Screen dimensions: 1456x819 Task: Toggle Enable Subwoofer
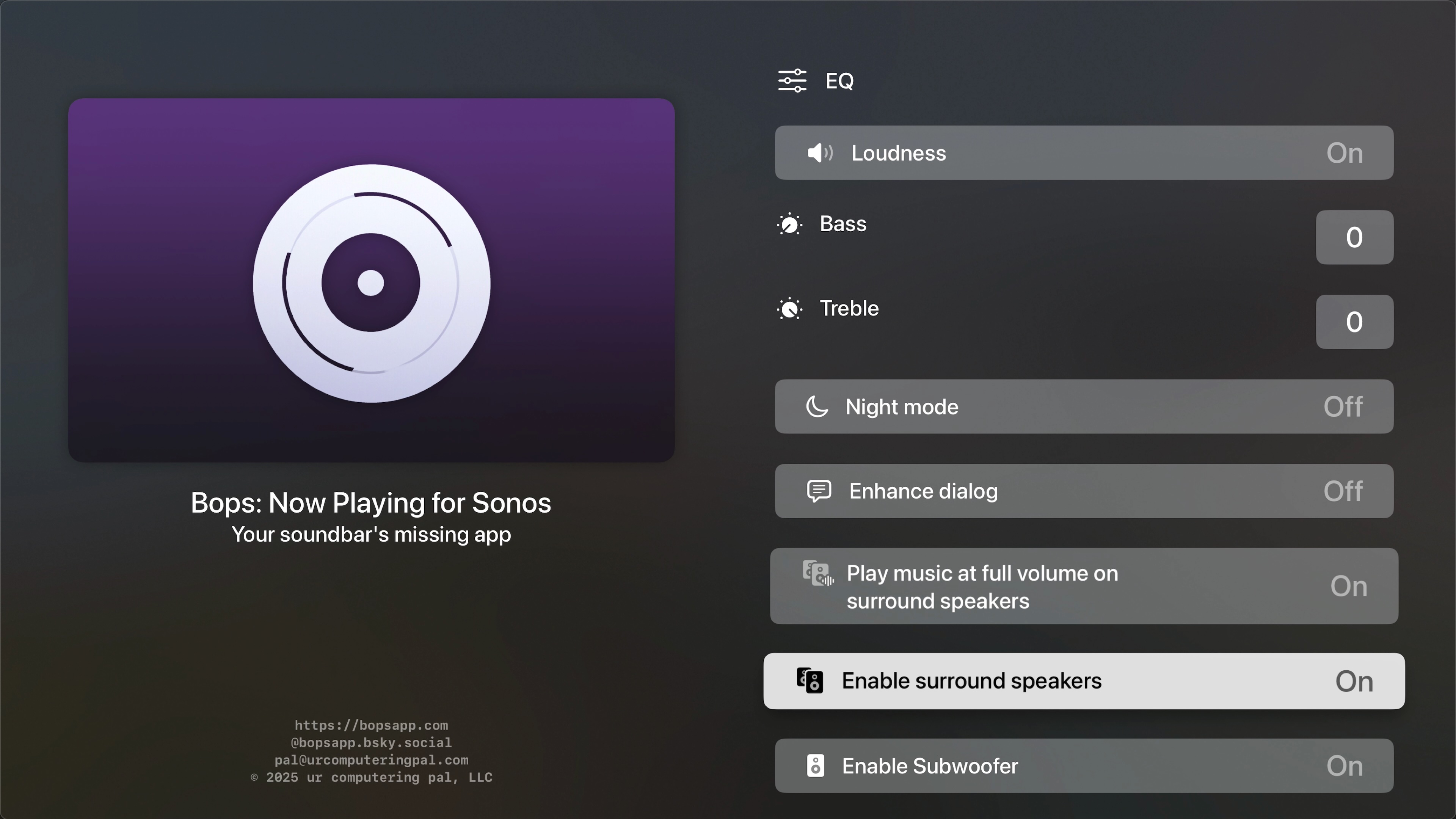click(x=1084, y=766)
